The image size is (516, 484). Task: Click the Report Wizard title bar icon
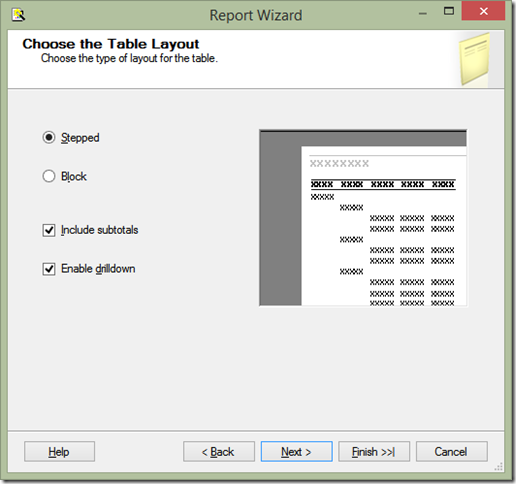(x=18, y=15)
